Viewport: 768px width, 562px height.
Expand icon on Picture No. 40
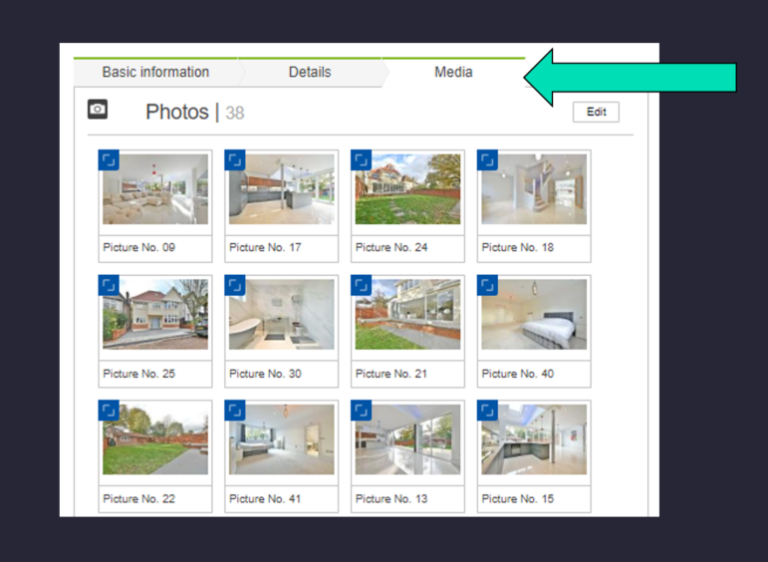pyautogui.click(x=488, y=285)
